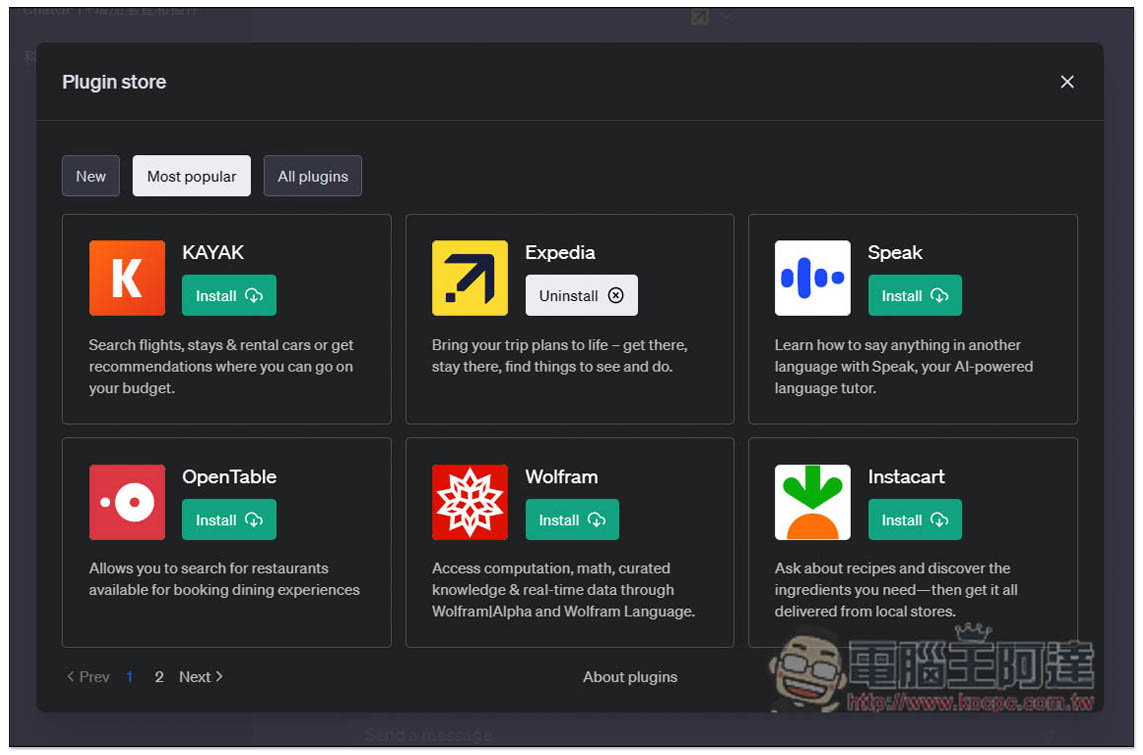Click the Instacart carrot logo
The height and width of the screenshot is (755, 1143).
pos(812,502)
